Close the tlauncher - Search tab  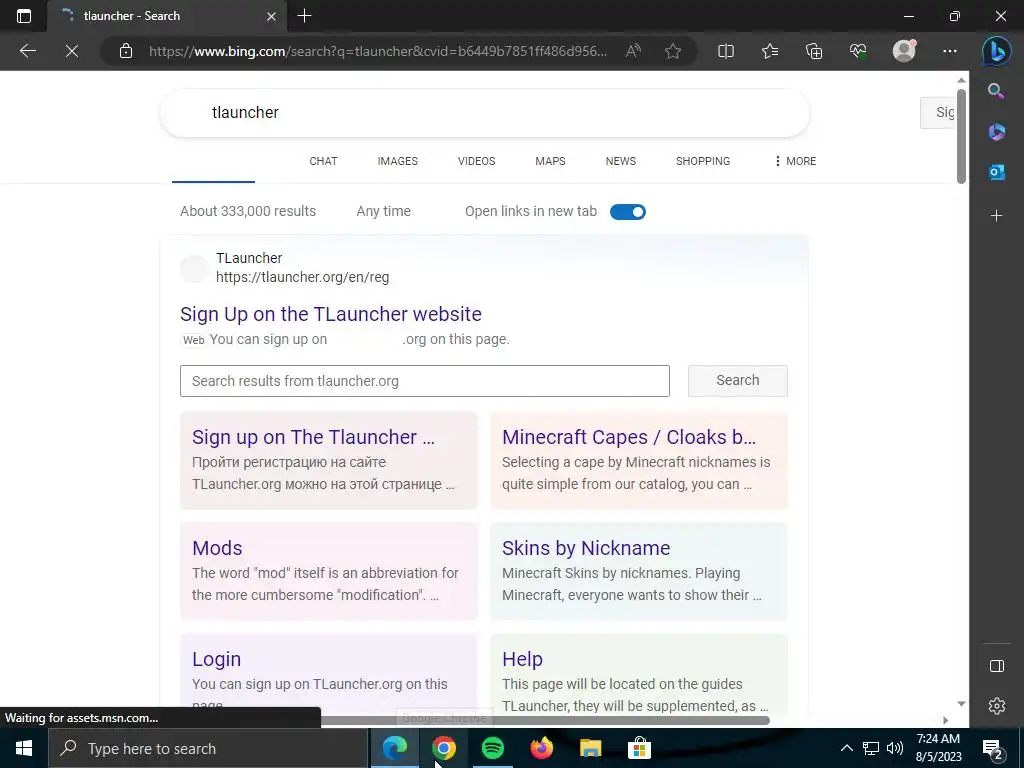tap(271, 16)
